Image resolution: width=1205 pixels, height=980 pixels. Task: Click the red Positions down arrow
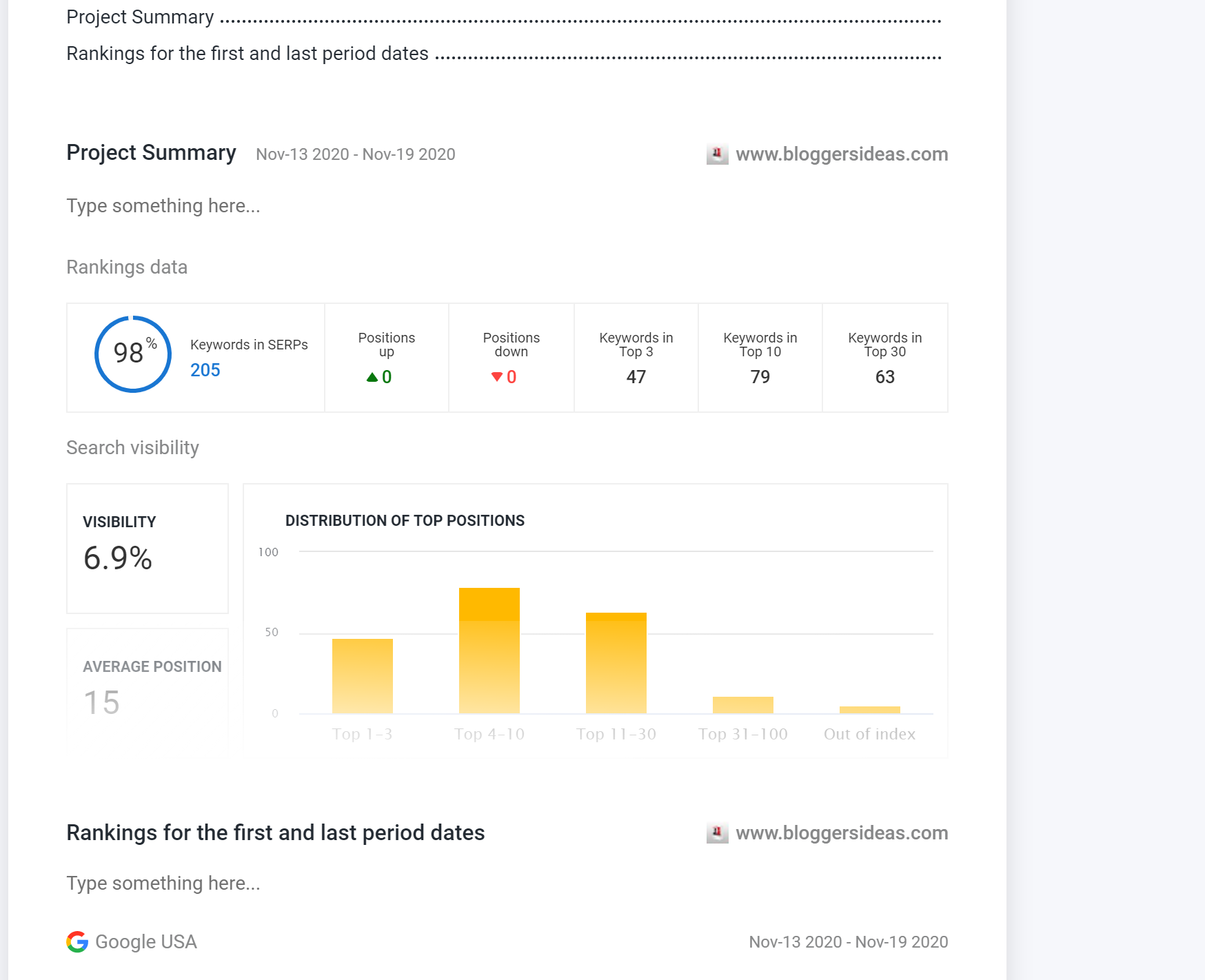point(496,377)
